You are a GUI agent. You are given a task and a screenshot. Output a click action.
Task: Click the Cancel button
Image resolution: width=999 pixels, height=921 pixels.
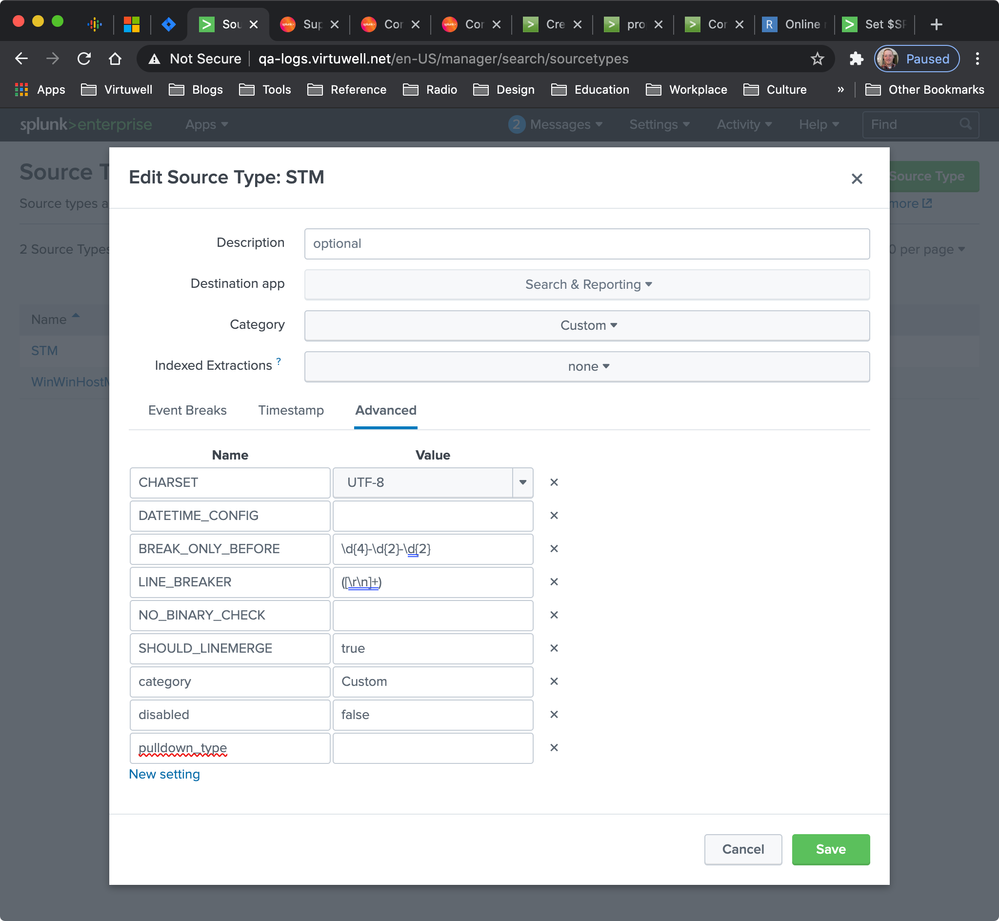click(x=743, y=849)
